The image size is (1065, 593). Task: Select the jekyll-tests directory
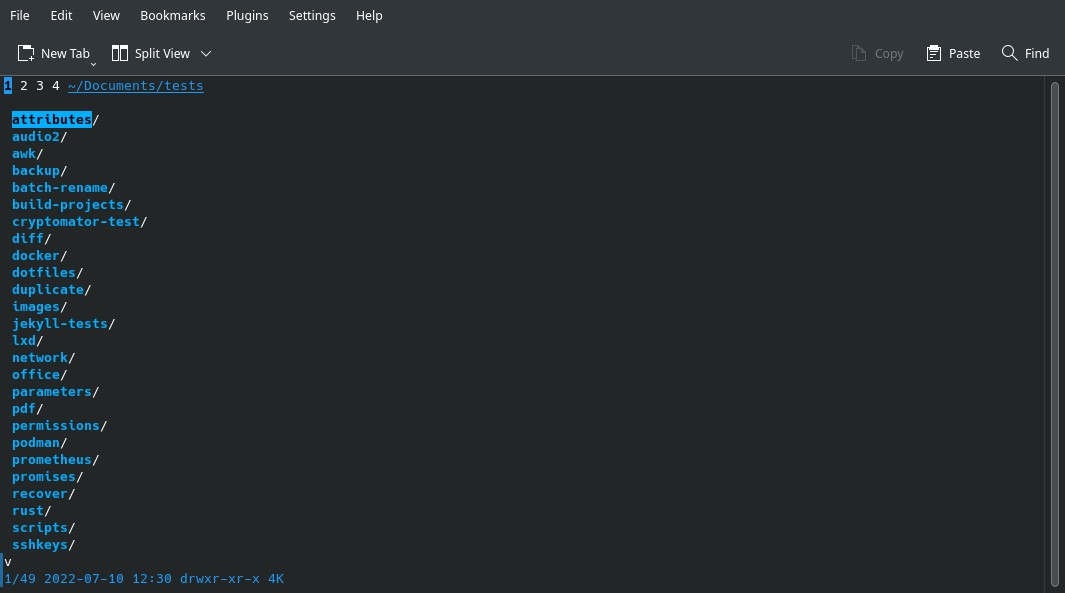click(x=60, y=323)
